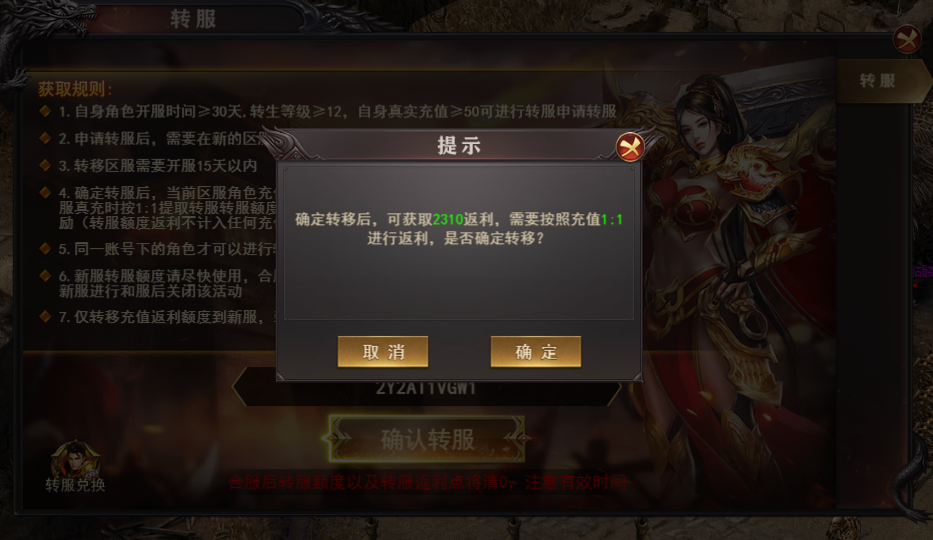Click the diamond bullet beside rule 3

45,165
